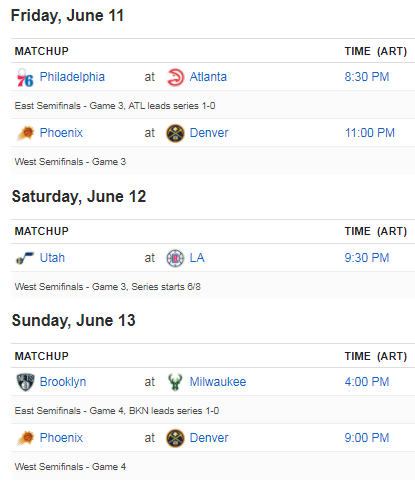
Task: Open the Milwaukee team link
Action: 218,382
